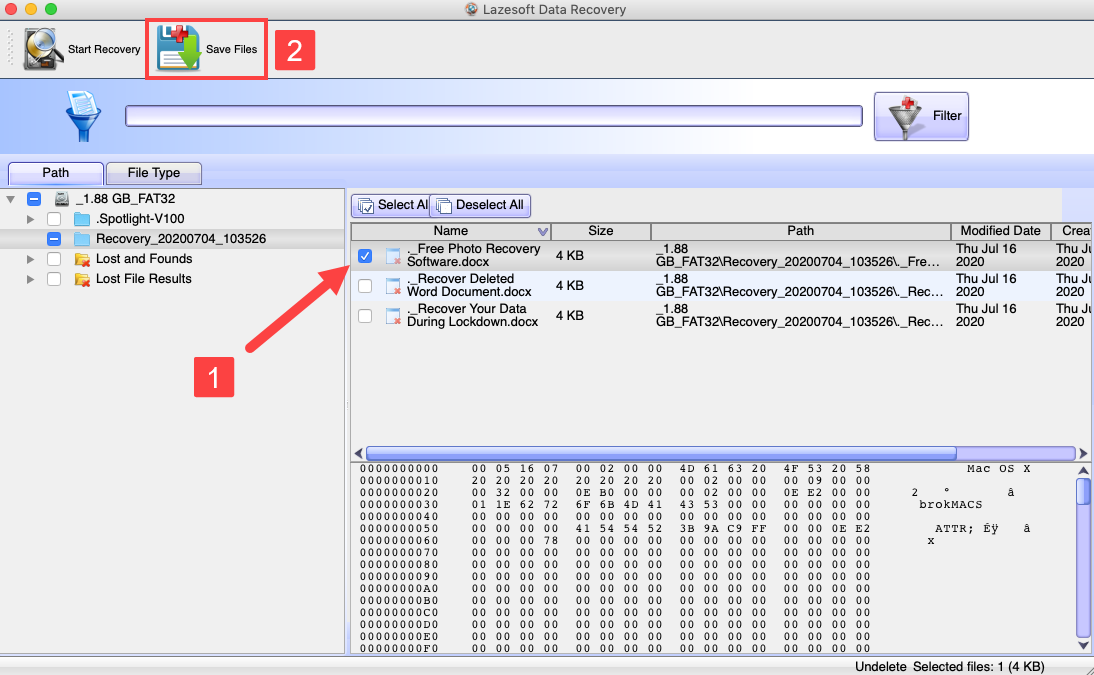Screen dimensions: 1094x675
Task: Click Thu Jul 16 2020 modified date of Free Photo Recovery
Action: pyautogui.click(x=986, y=255)
